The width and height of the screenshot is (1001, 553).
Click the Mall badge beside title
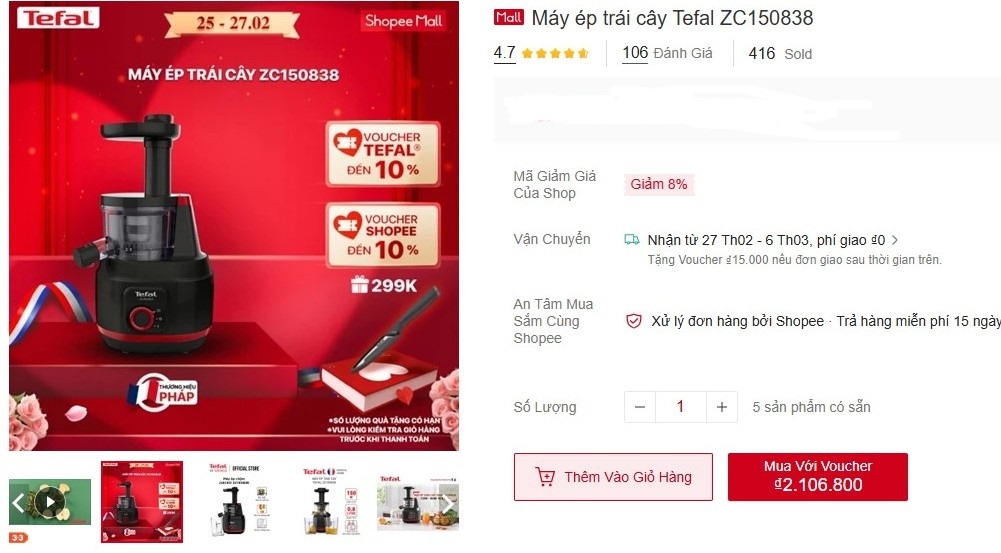(509, 17)
